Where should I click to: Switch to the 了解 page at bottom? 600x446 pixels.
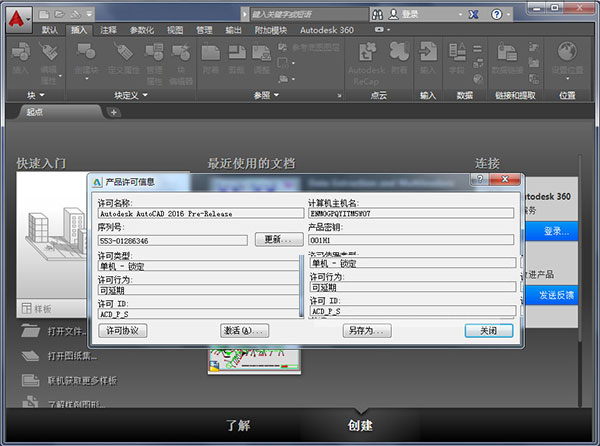238,425
